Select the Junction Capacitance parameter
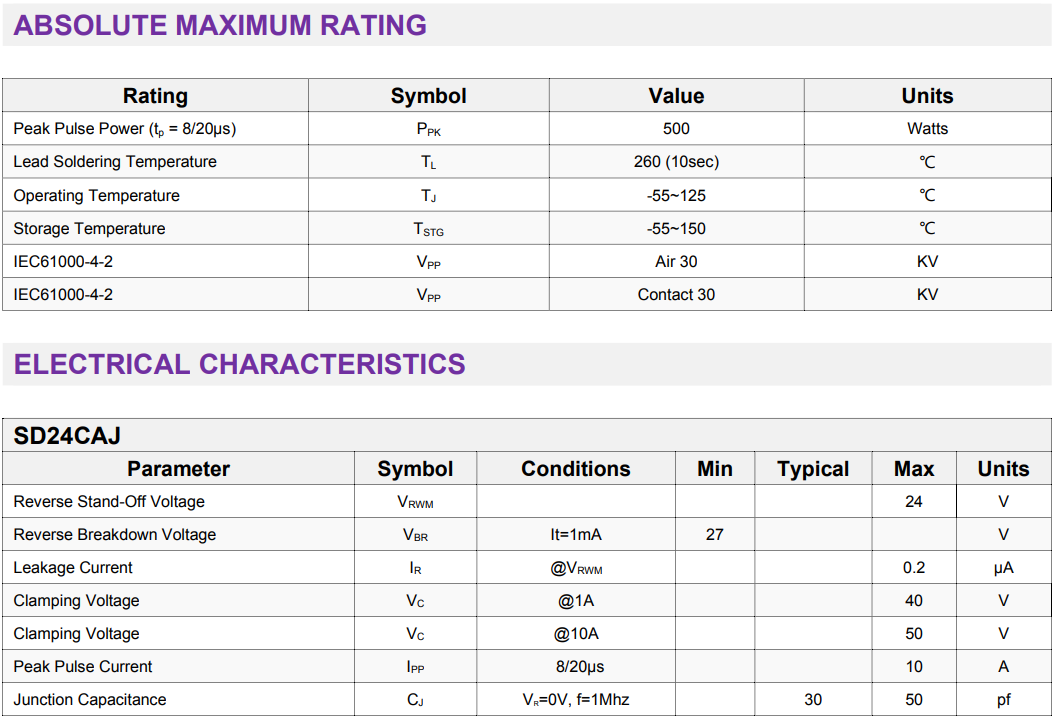The image size is (1058, 727). 90,700
